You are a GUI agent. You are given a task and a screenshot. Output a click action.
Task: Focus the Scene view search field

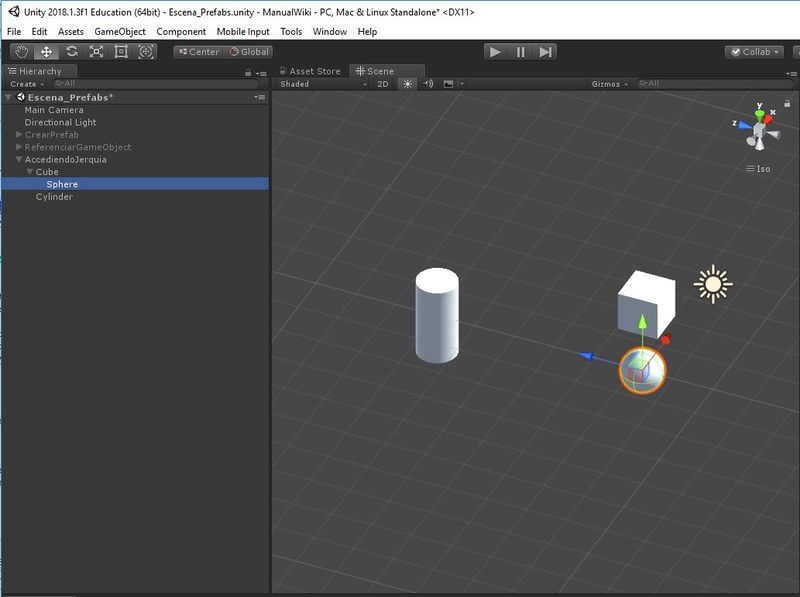coord(714,84)
